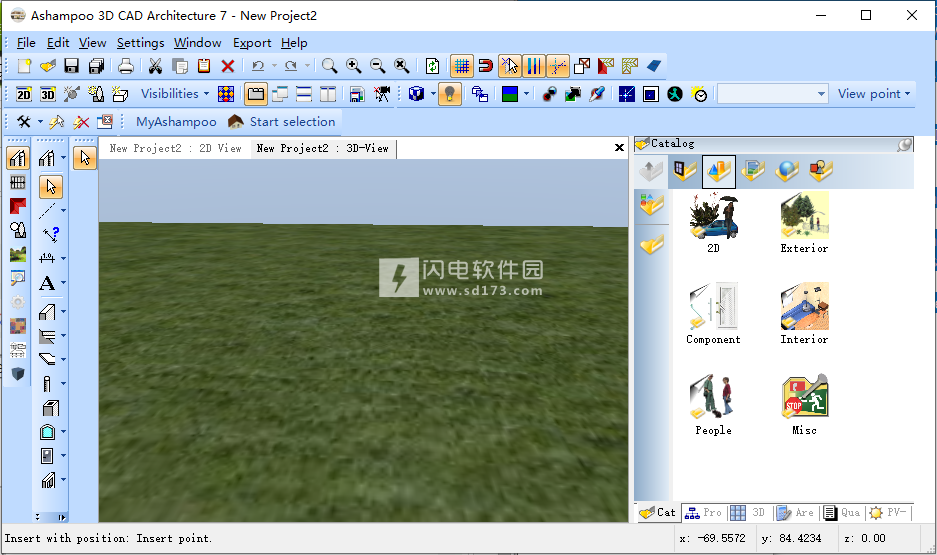937x555 pixels.
Task: Click the Open project folder icon
Action: pos(48,66)
